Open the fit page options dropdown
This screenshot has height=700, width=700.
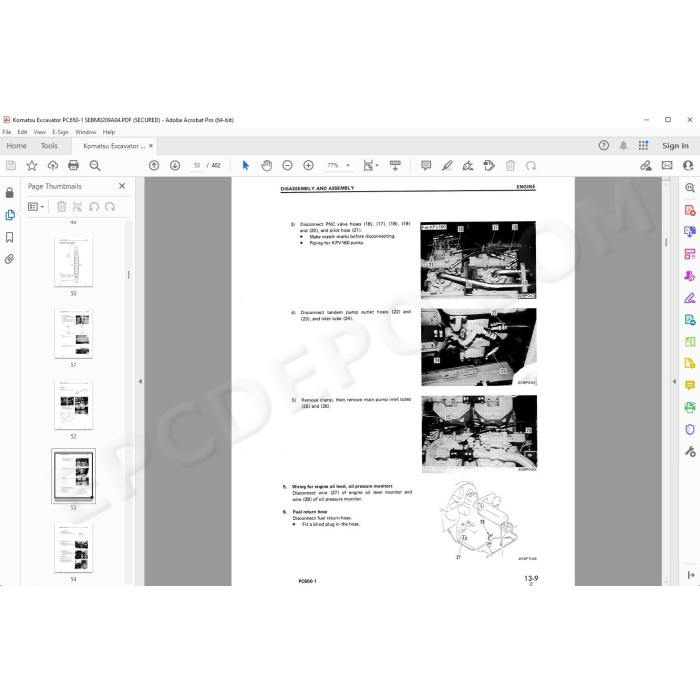(x=371, y=166)
